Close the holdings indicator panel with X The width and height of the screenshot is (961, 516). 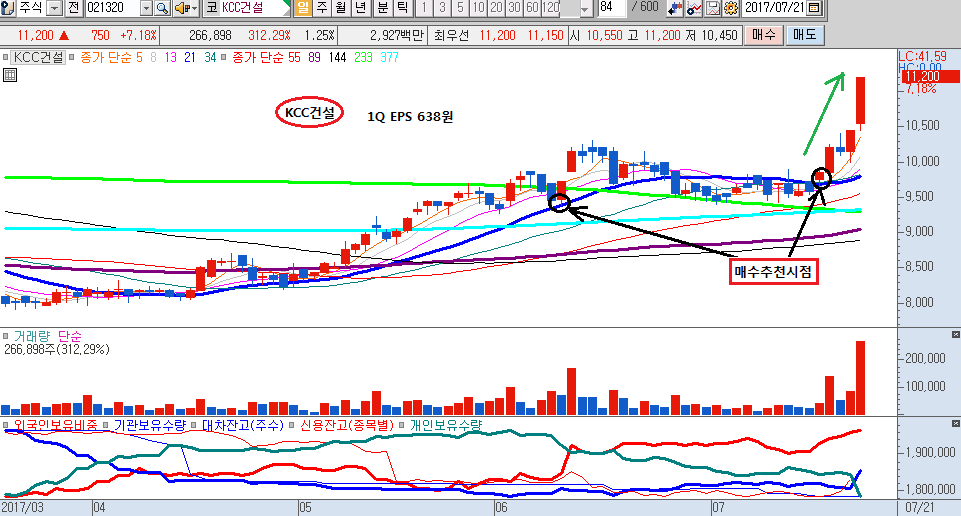955,423
